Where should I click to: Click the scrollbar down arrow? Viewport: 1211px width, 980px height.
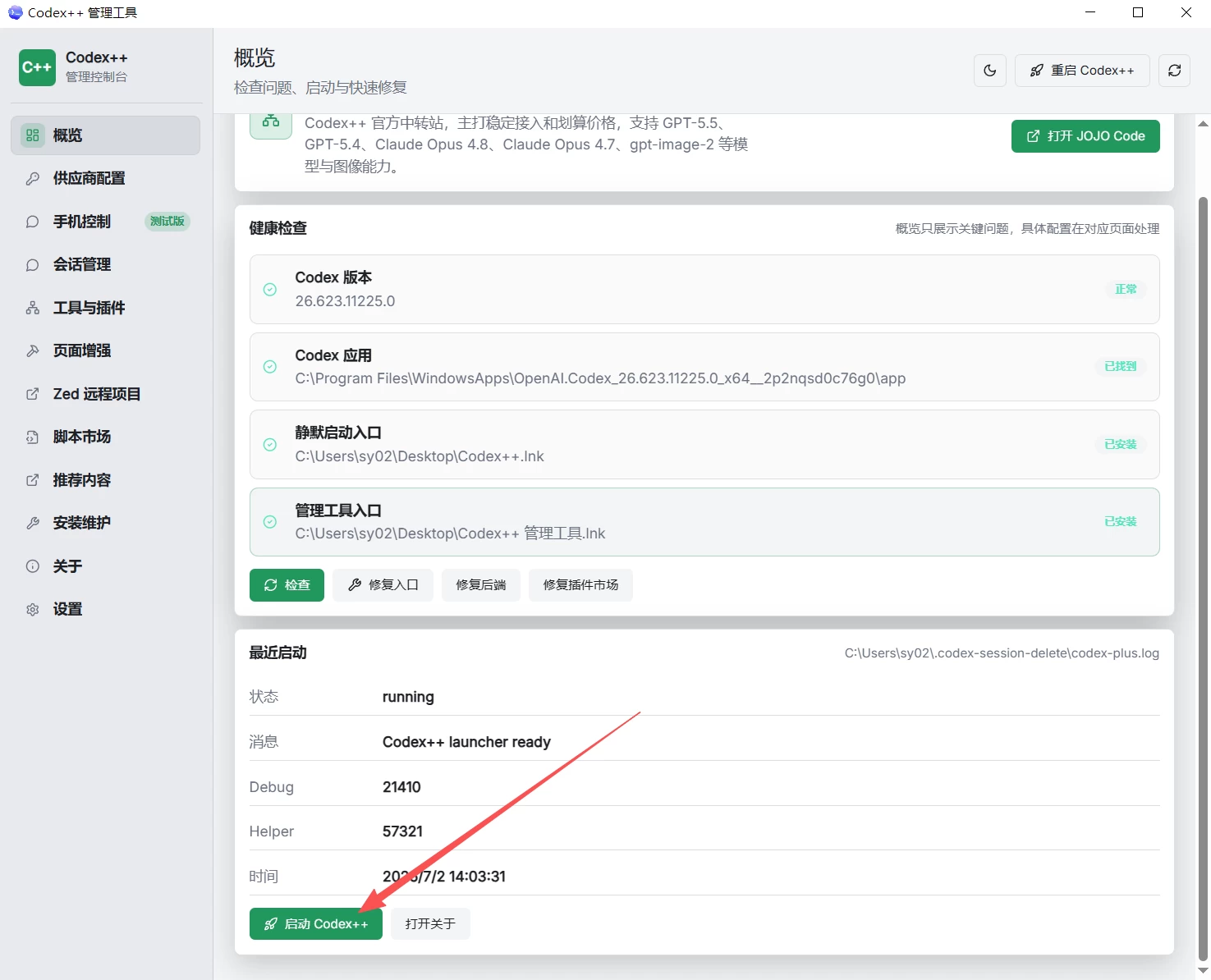point(1203,971)
